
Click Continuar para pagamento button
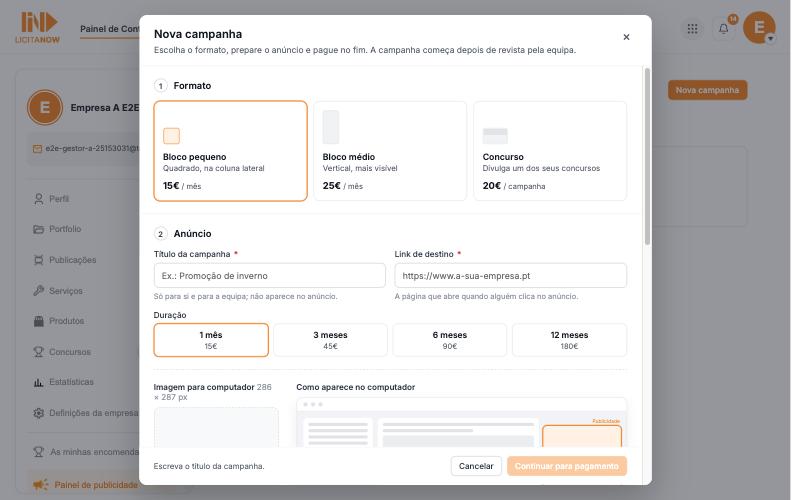pos(567,466)
